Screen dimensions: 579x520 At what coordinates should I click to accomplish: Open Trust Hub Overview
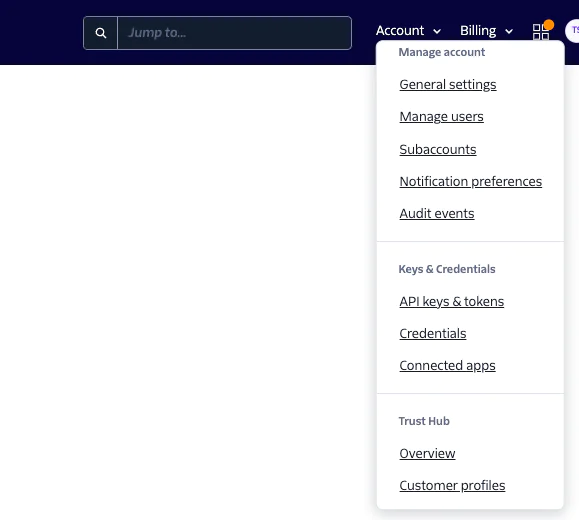pos(427,453)
